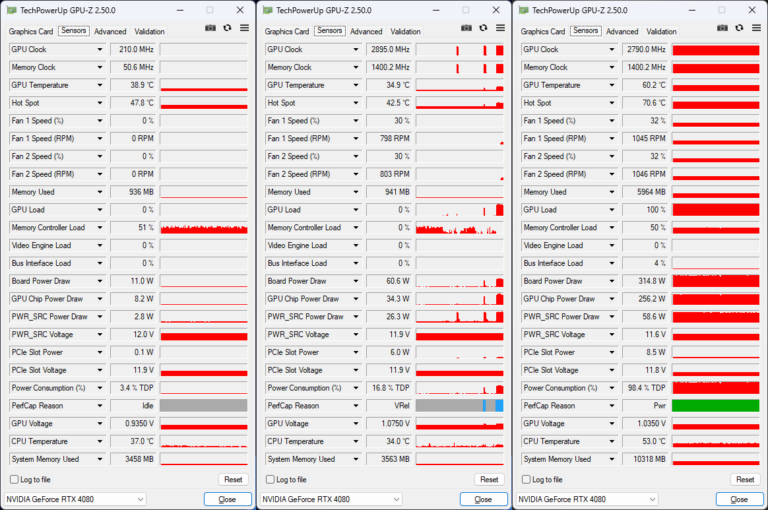The image size is (768, 510).
Task: Open the Validation tab in right window
Action: (662, 32)
